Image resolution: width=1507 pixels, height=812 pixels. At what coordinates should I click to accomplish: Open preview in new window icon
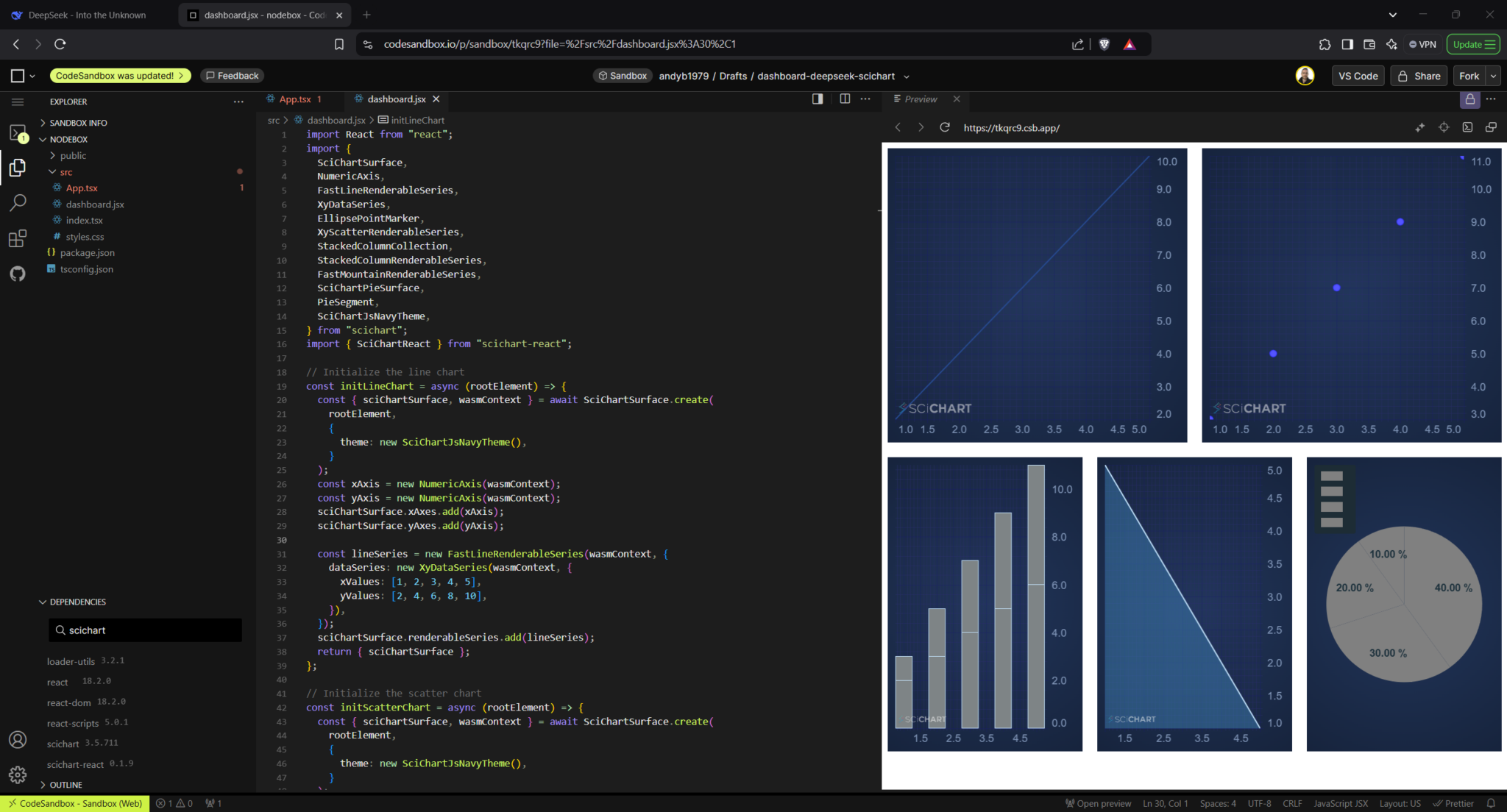[1491, 128]
